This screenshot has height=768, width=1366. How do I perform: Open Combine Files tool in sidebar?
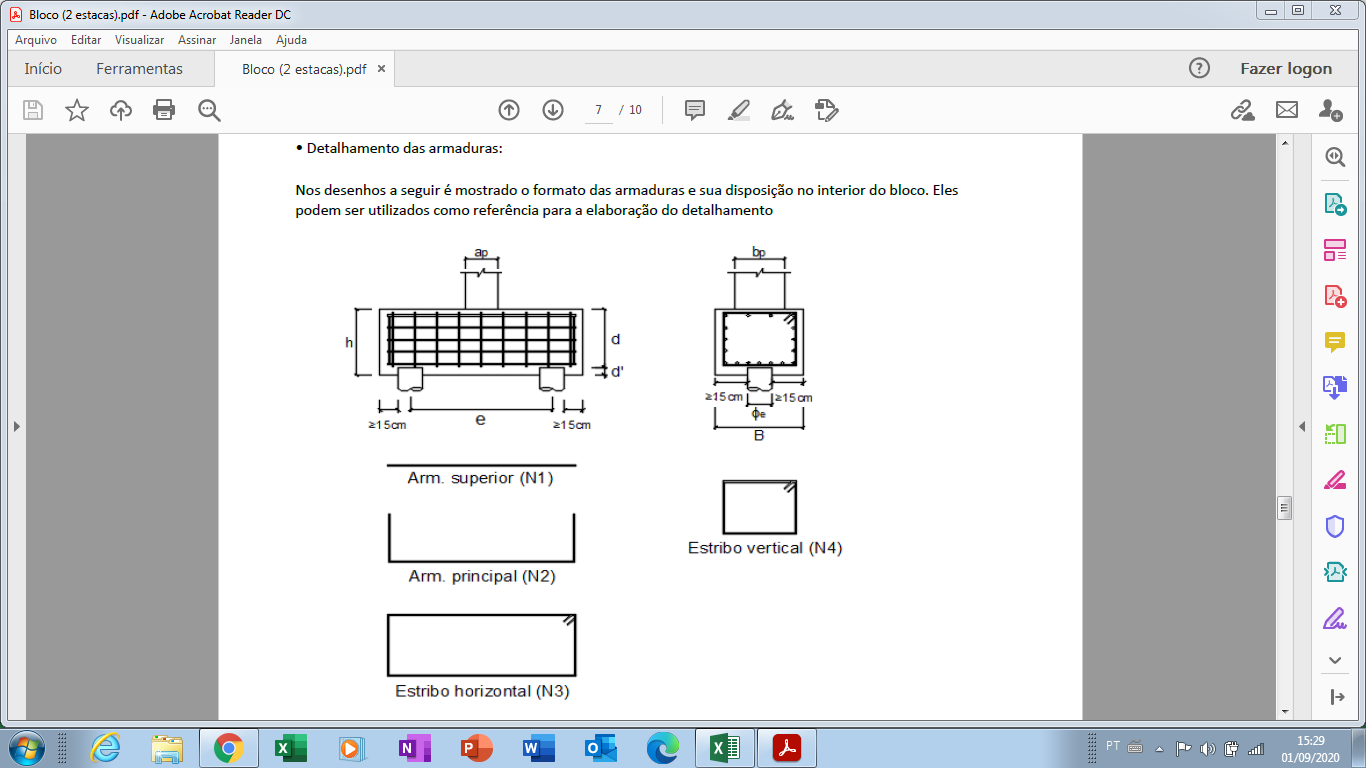tap(1335, 388)
